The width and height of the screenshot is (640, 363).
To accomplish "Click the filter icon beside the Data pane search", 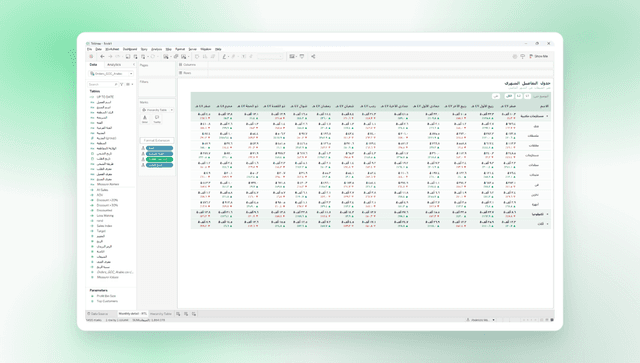I will tap(122, 84).
